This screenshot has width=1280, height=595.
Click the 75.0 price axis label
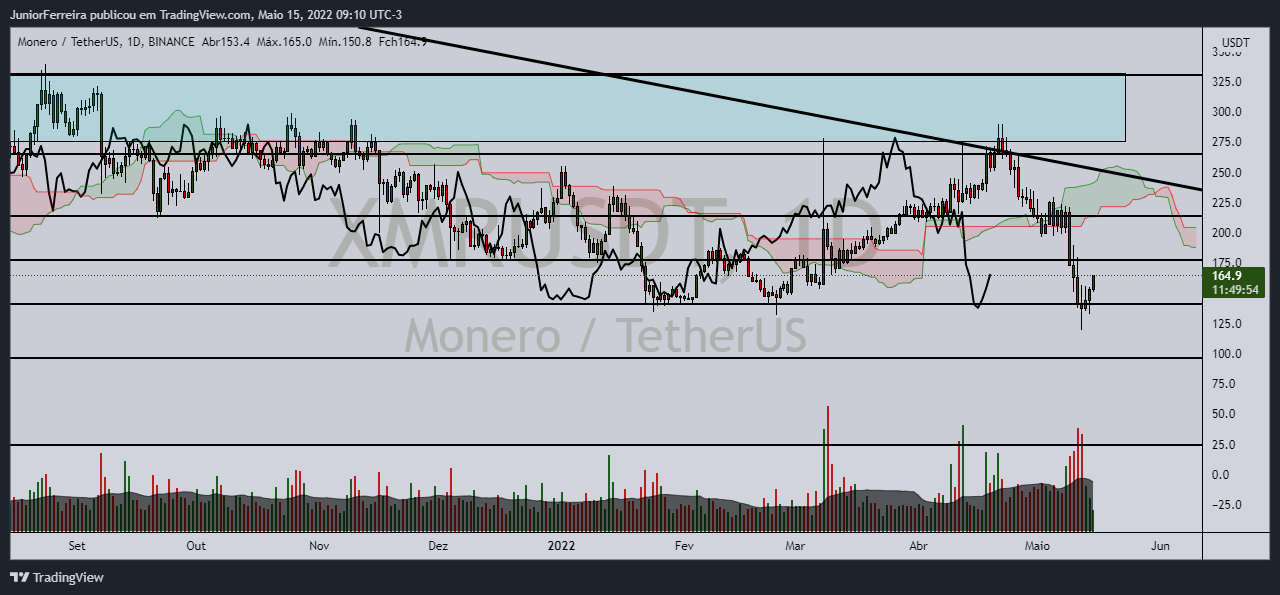[x=1223, y=384]
